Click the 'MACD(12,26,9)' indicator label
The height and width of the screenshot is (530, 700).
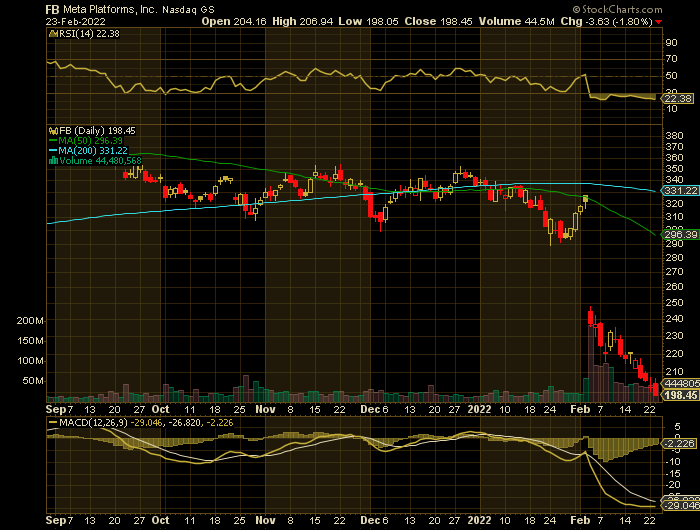(93, 423)
